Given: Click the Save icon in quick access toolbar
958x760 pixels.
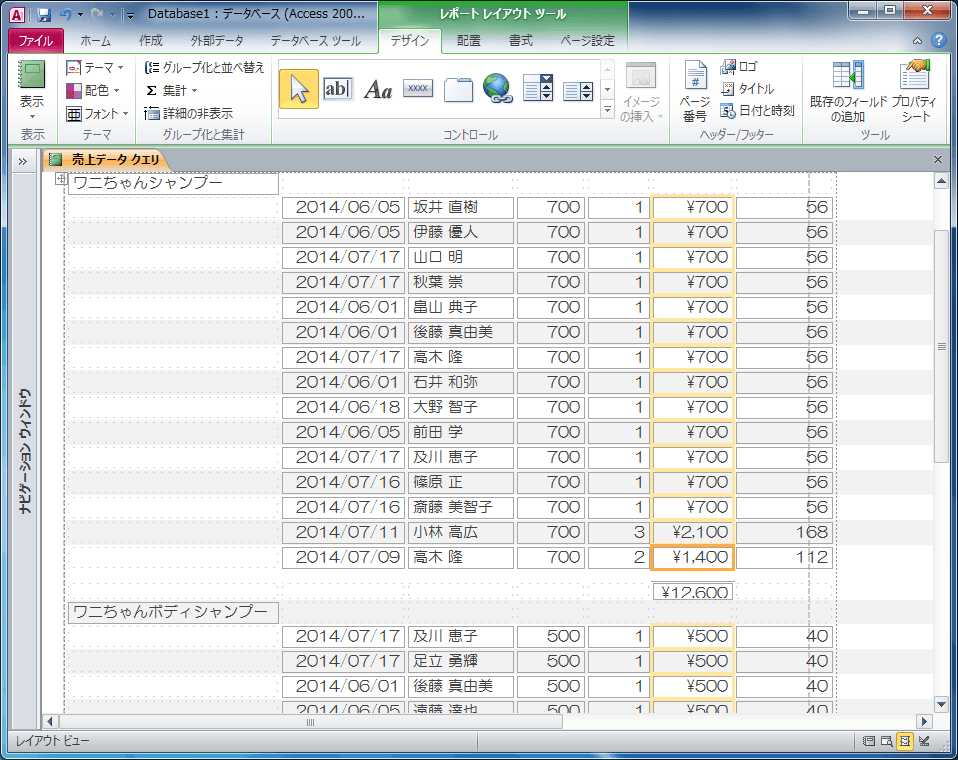Looking at the screenshot, I should (x=43, y=13).
